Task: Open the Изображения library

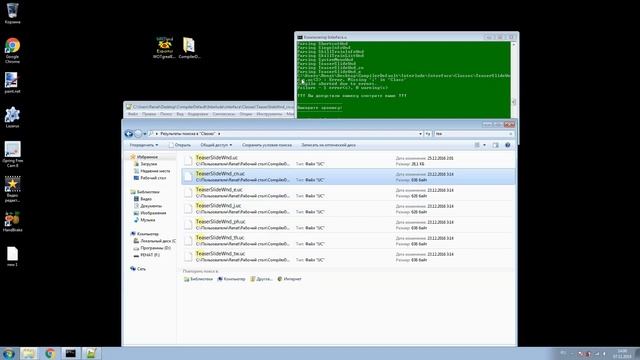Action: click(x=150, y=213)
